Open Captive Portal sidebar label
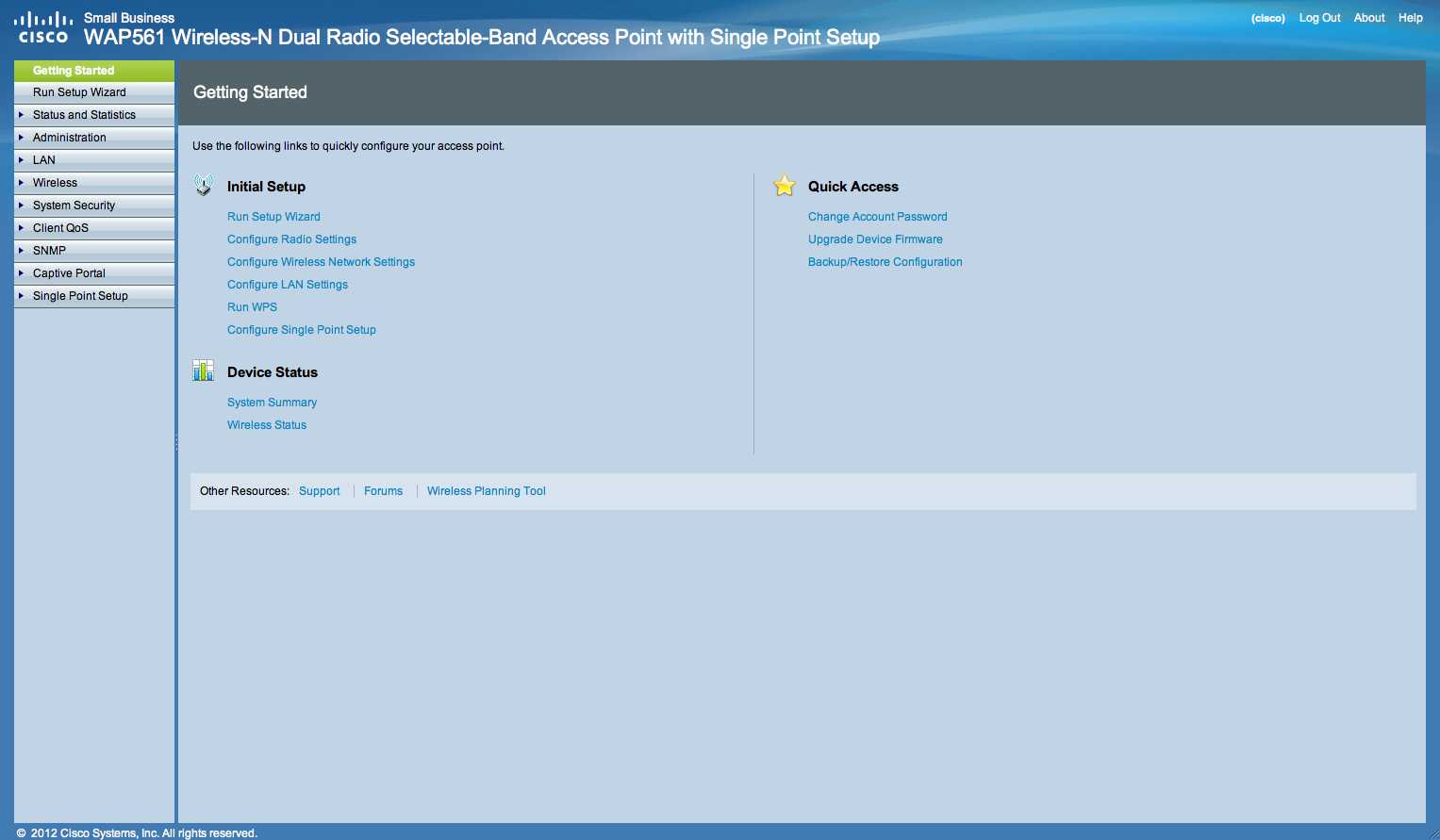The height and width of the screenshot is (840, 1440). [69, 273]
